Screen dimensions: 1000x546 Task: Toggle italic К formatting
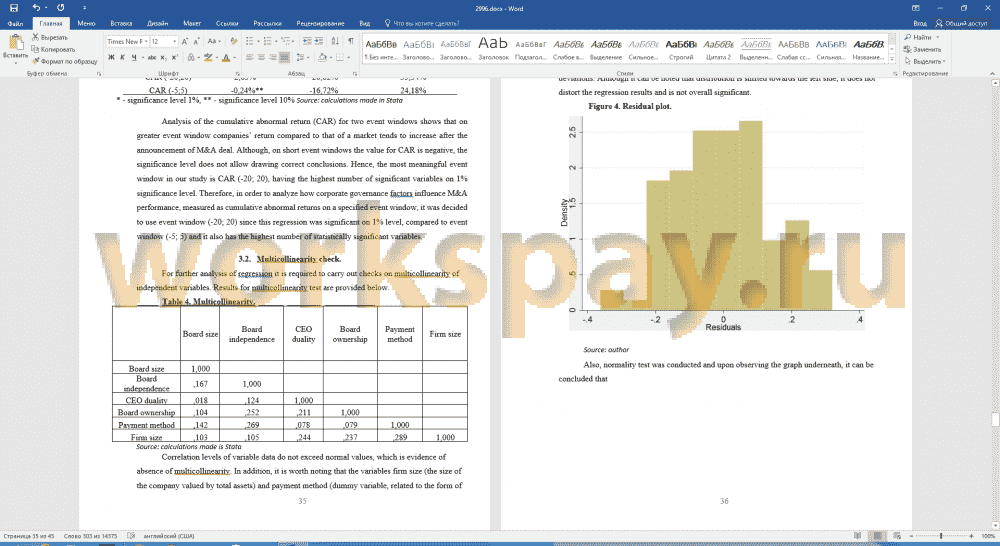point(122,57)
